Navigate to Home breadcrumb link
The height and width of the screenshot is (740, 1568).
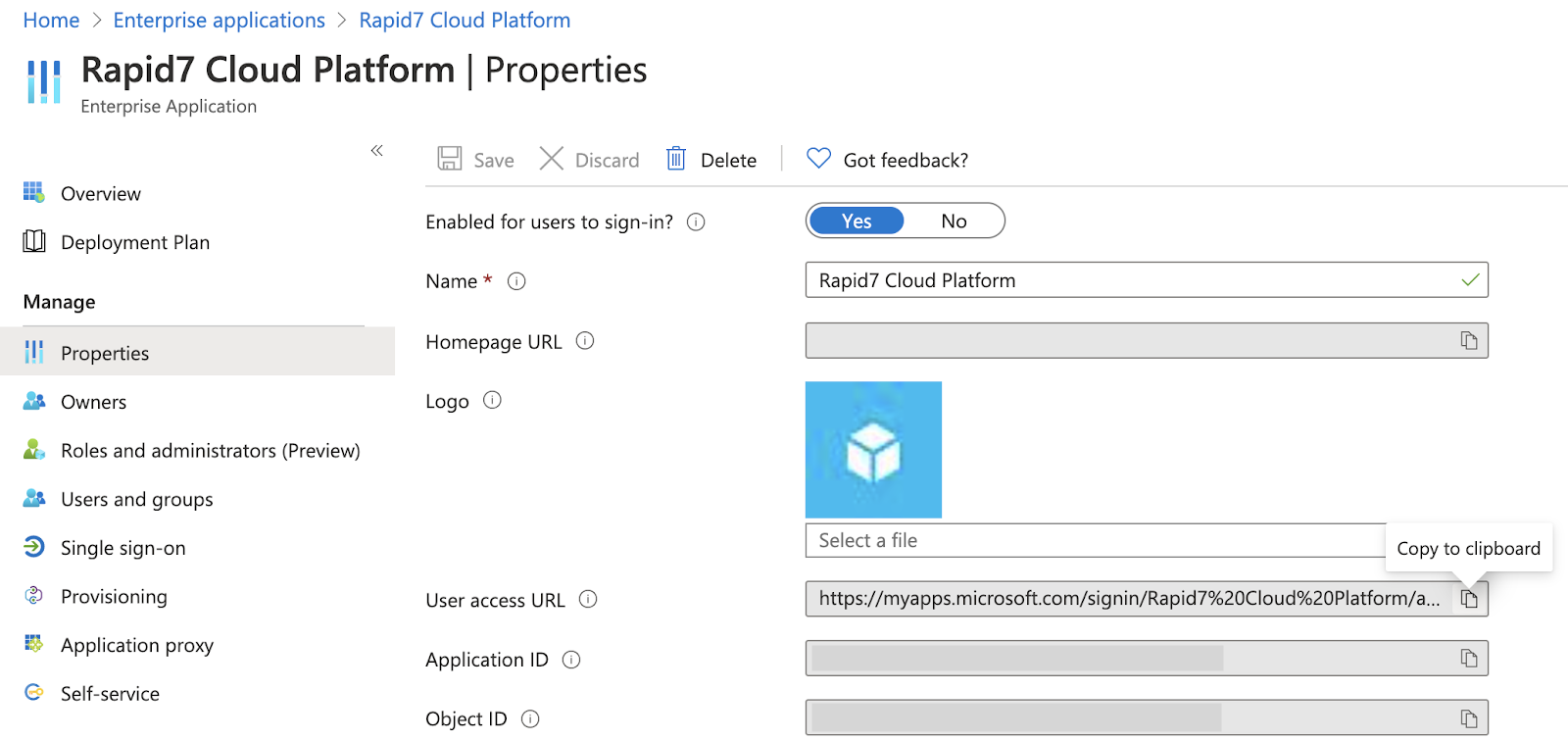point(51,21)
